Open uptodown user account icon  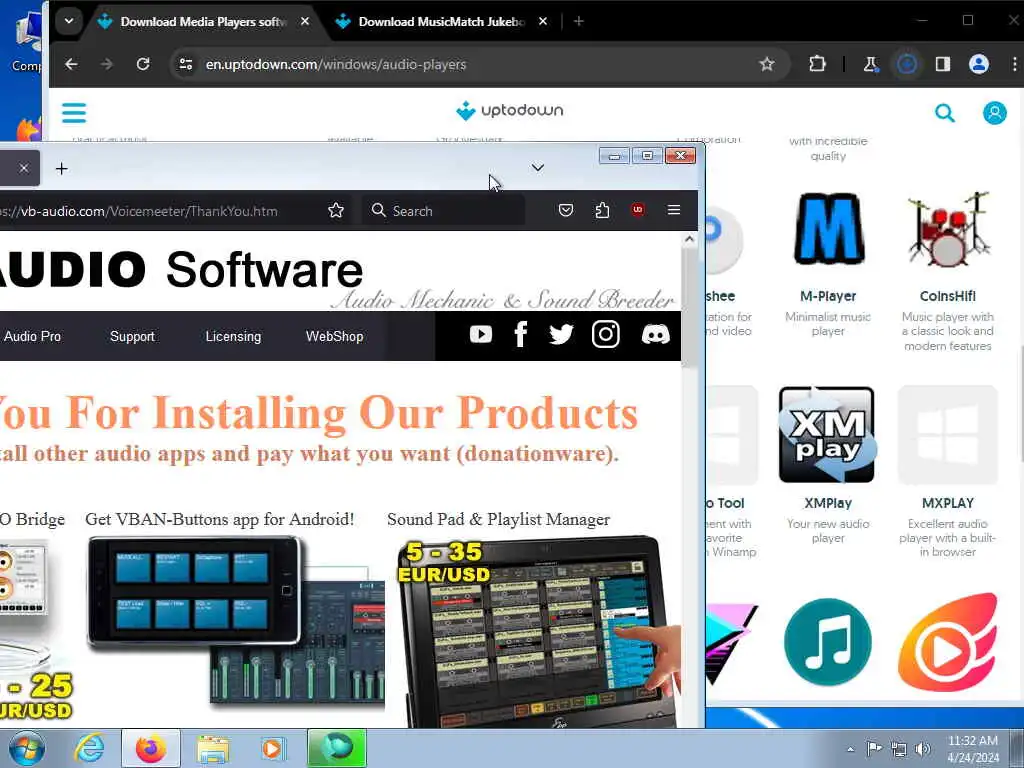(x=995, y=113)
